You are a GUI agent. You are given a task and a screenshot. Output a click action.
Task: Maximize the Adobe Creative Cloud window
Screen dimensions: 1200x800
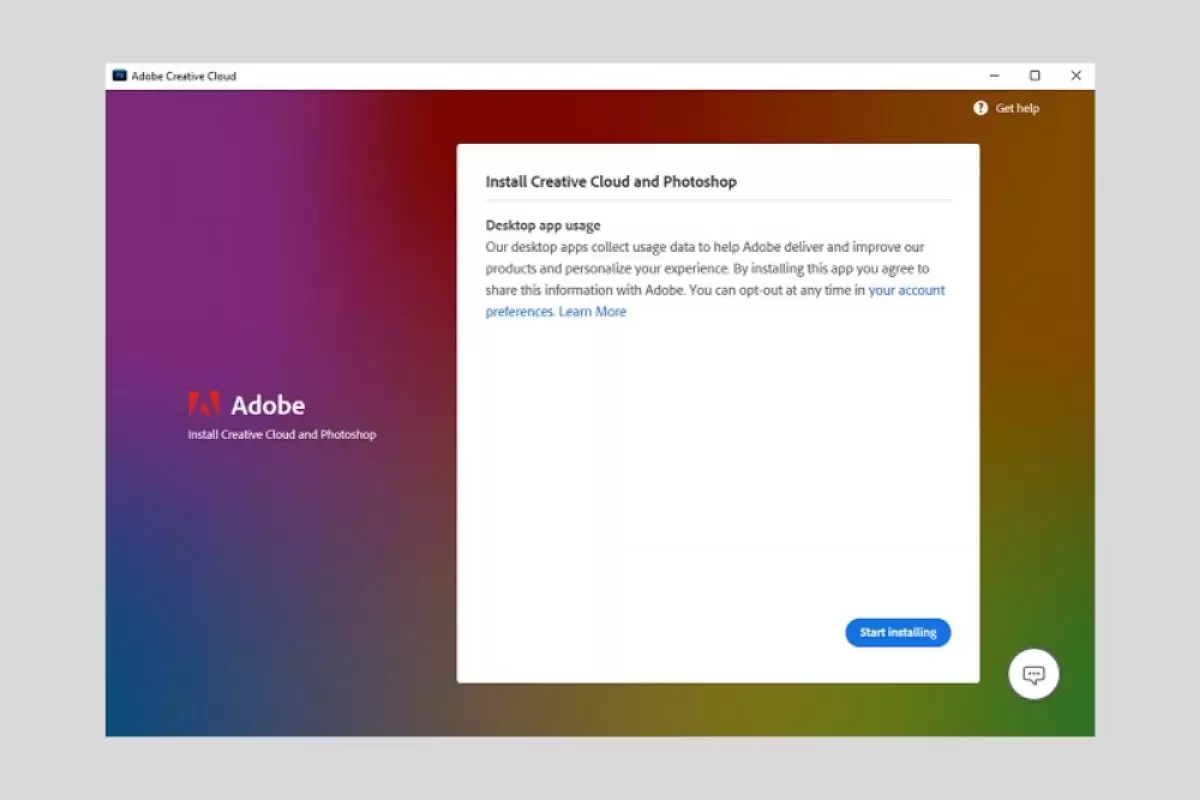1035,75
